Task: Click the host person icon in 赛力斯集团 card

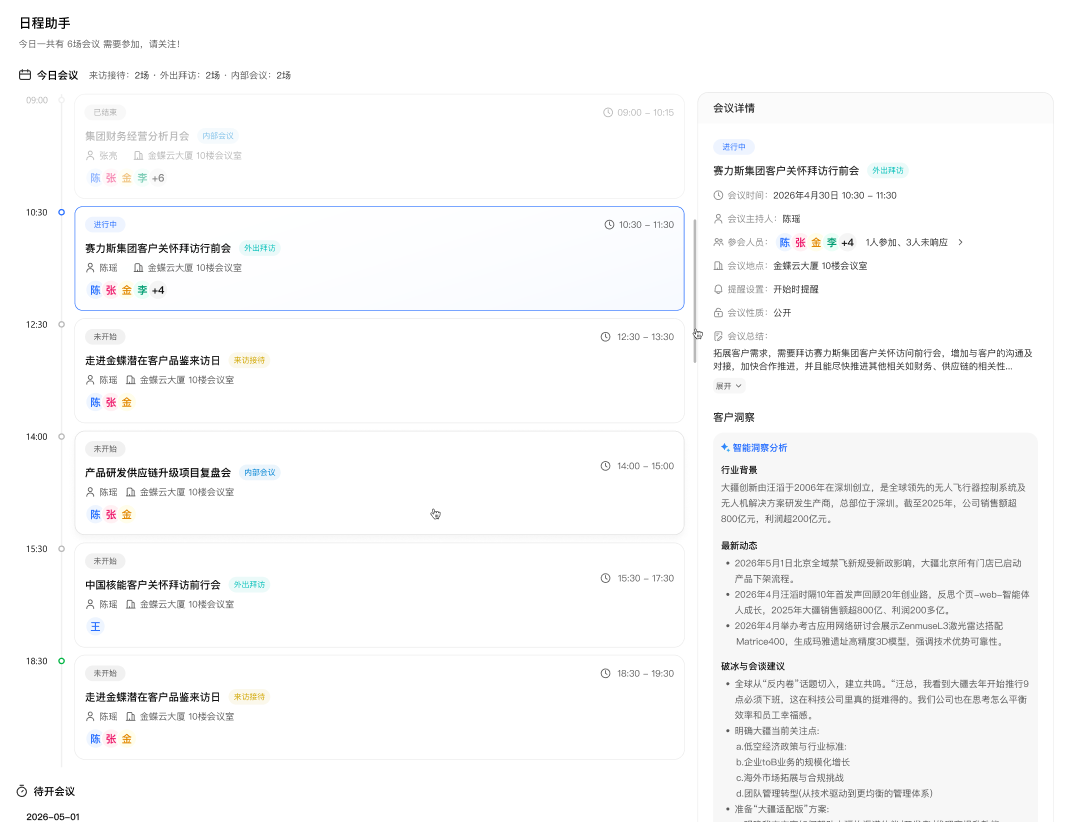Action: coord(90,267)
